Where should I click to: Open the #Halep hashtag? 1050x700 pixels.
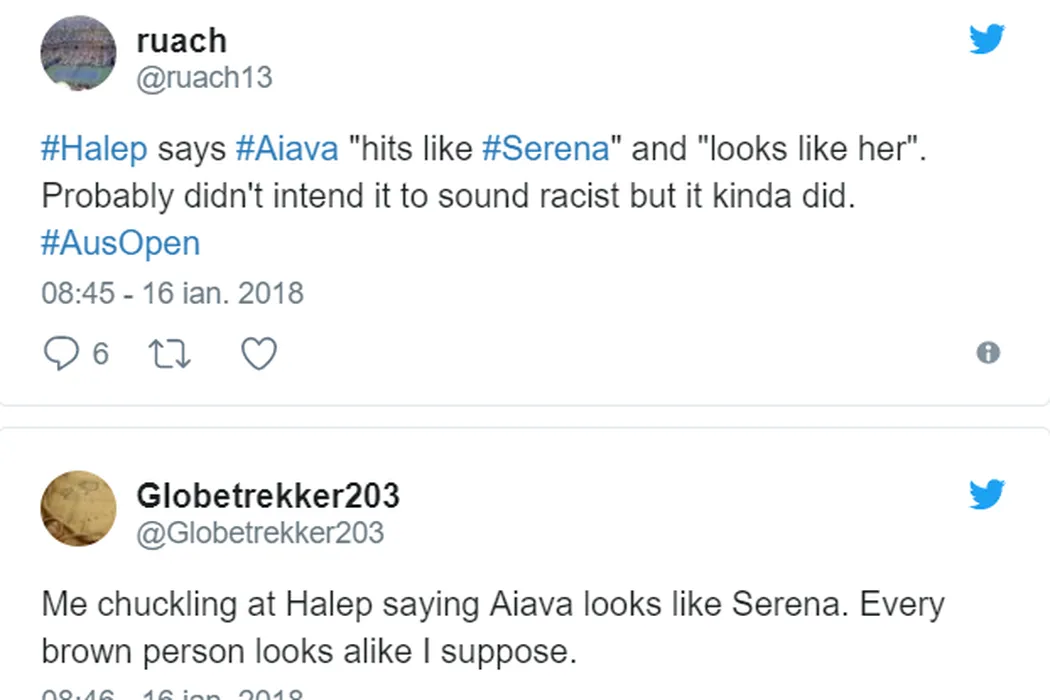(94, 149)
